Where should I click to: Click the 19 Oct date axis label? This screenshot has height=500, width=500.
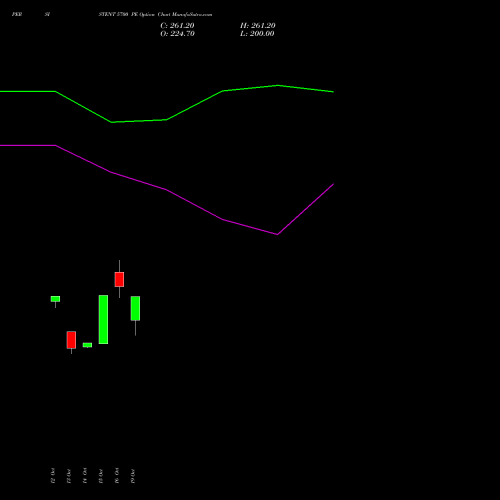point(133,476)
